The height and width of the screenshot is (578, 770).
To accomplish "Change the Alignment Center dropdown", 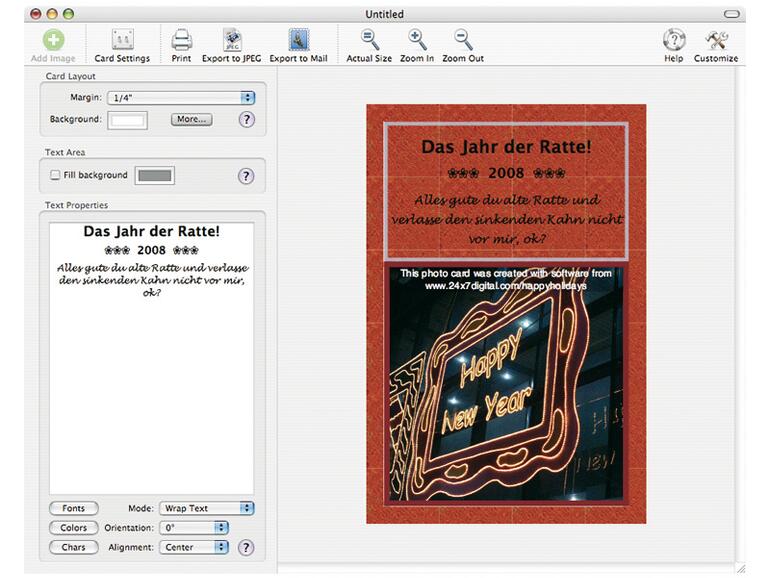I will (x=193, y=548).
